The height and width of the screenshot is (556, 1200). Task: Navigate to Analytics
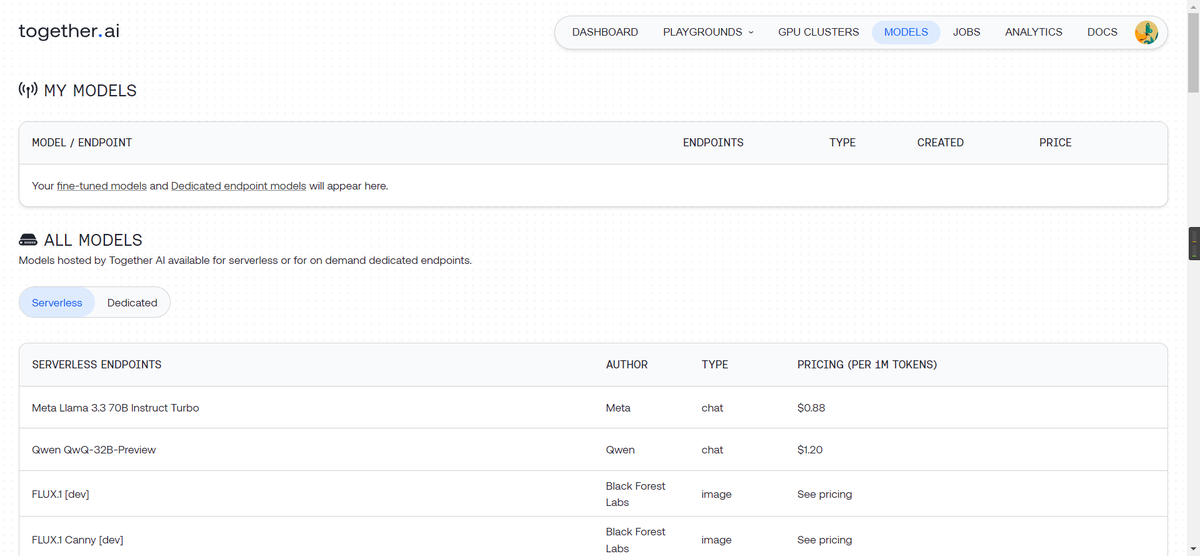(1033, 32)
